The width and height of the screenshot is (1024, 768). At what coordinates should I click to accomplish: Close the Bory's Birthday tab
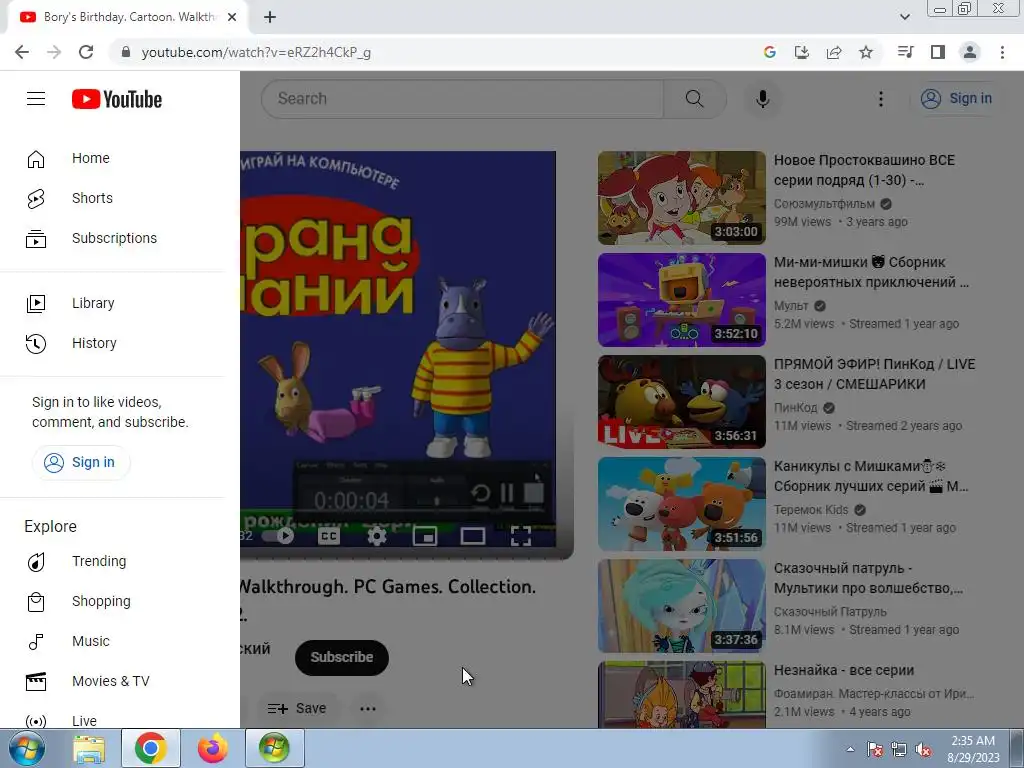[x=232, y=17]
